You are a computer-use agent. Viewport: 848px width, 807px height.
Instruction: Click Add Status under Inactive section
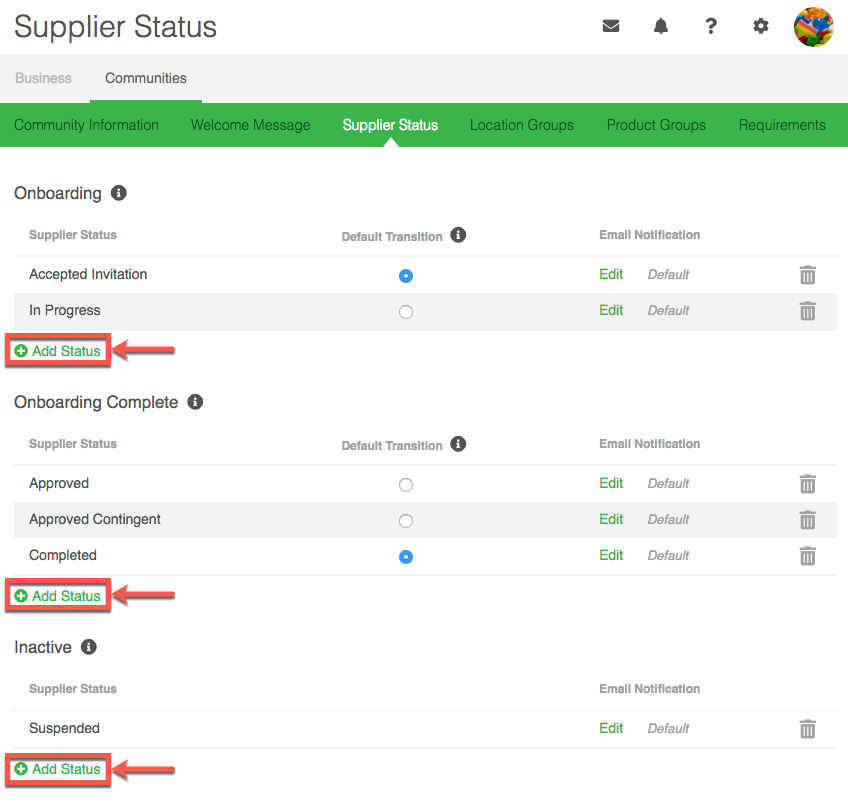coord(58,769)
